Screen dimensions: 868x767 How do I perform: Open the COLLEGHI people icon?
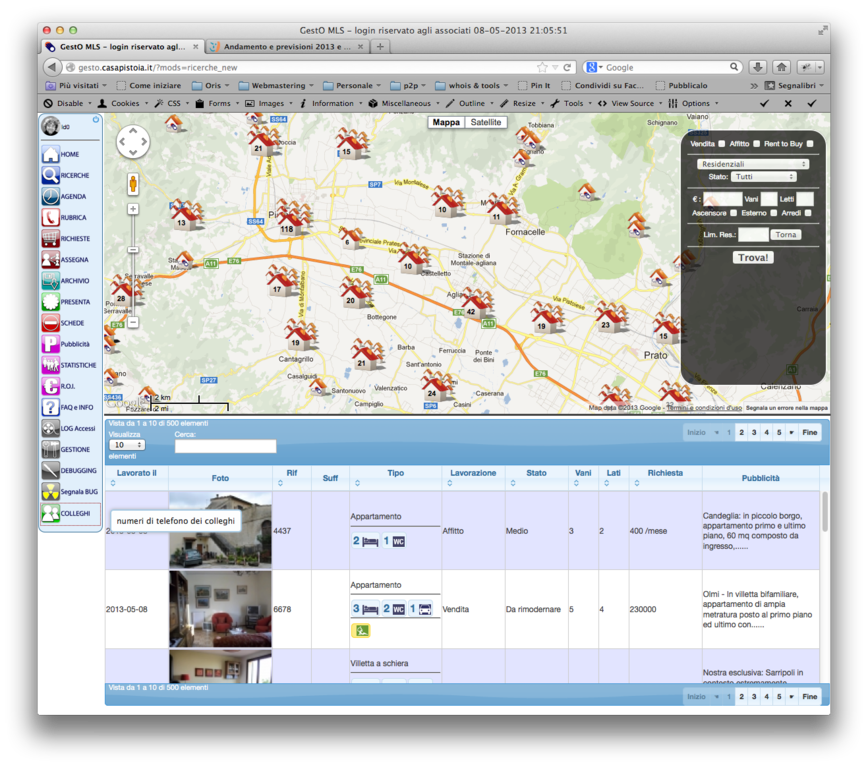pos(50,513)
